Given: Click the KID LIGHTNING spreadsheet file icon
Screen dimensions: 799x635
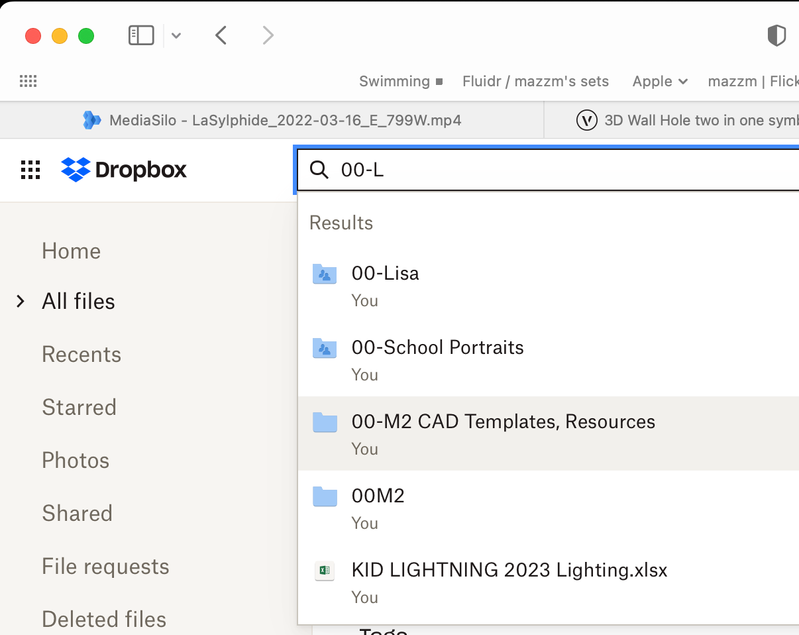Looking at the screenshot, I should coord(324,571).
